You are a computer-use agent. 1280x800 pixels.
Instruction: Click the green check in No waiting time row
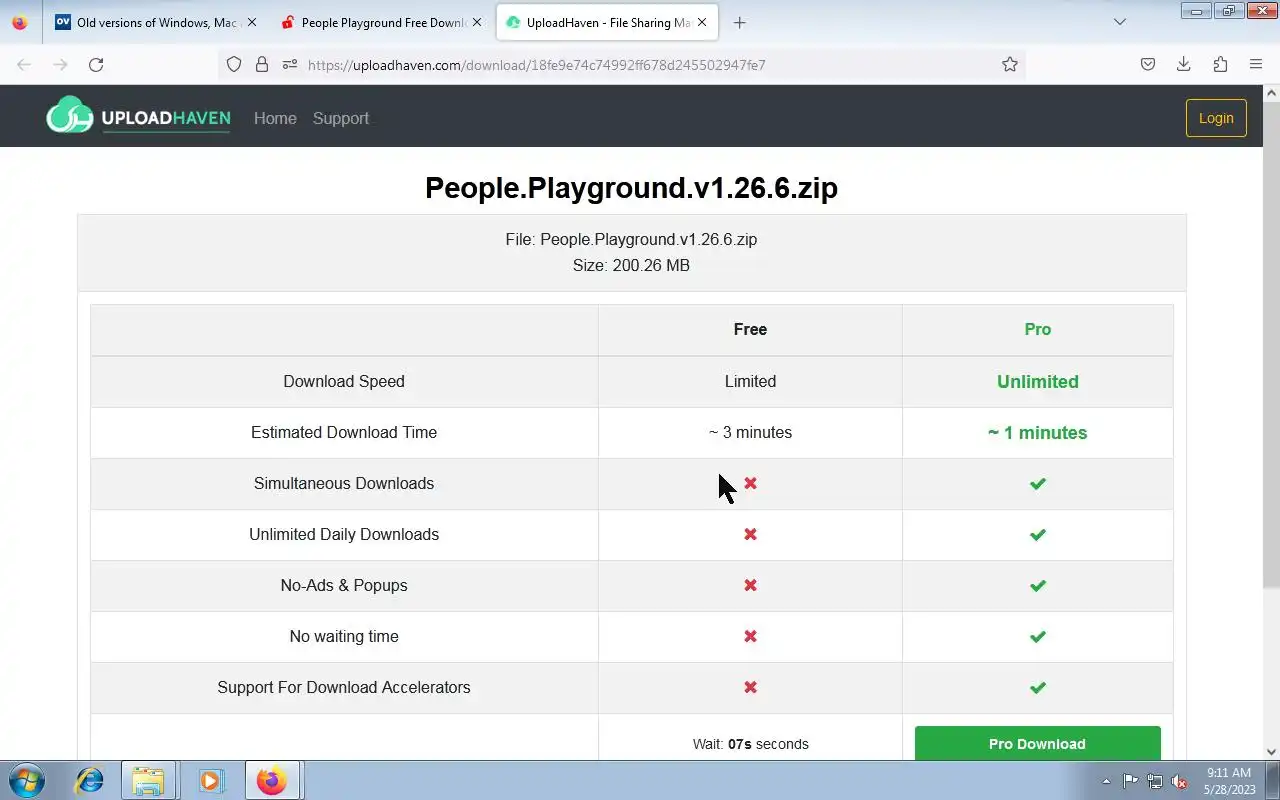point(1038,636)
